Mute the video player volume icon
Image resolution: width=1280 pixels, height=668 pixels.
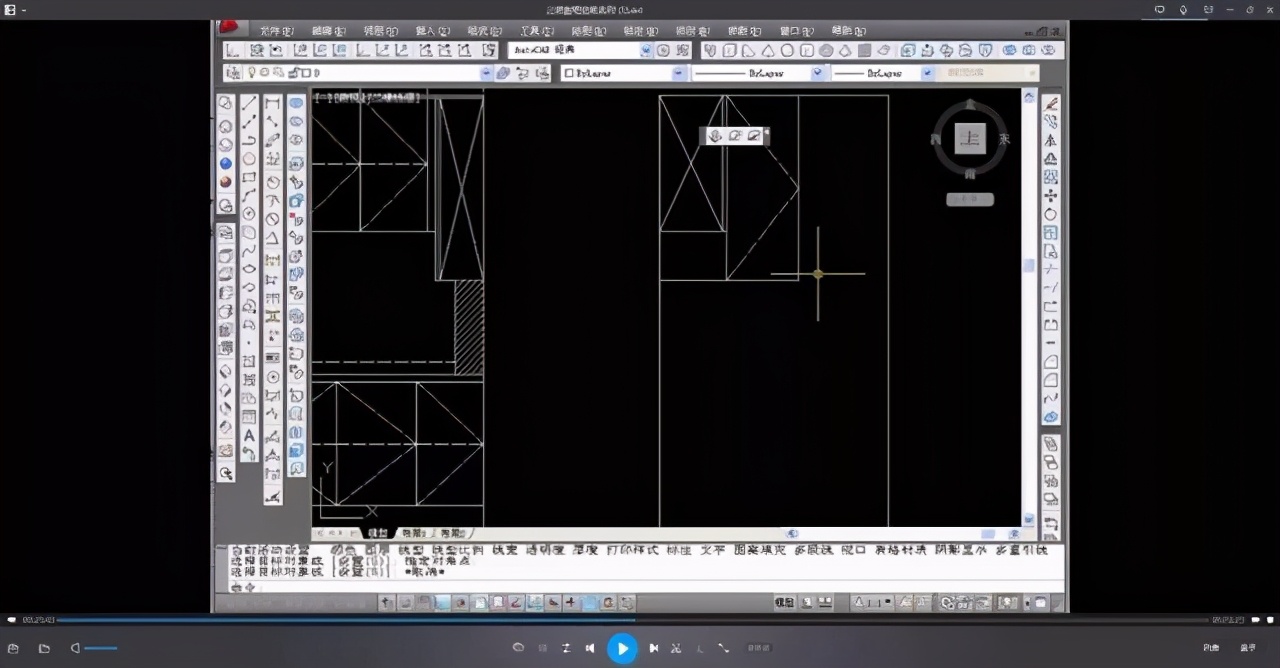75,648
